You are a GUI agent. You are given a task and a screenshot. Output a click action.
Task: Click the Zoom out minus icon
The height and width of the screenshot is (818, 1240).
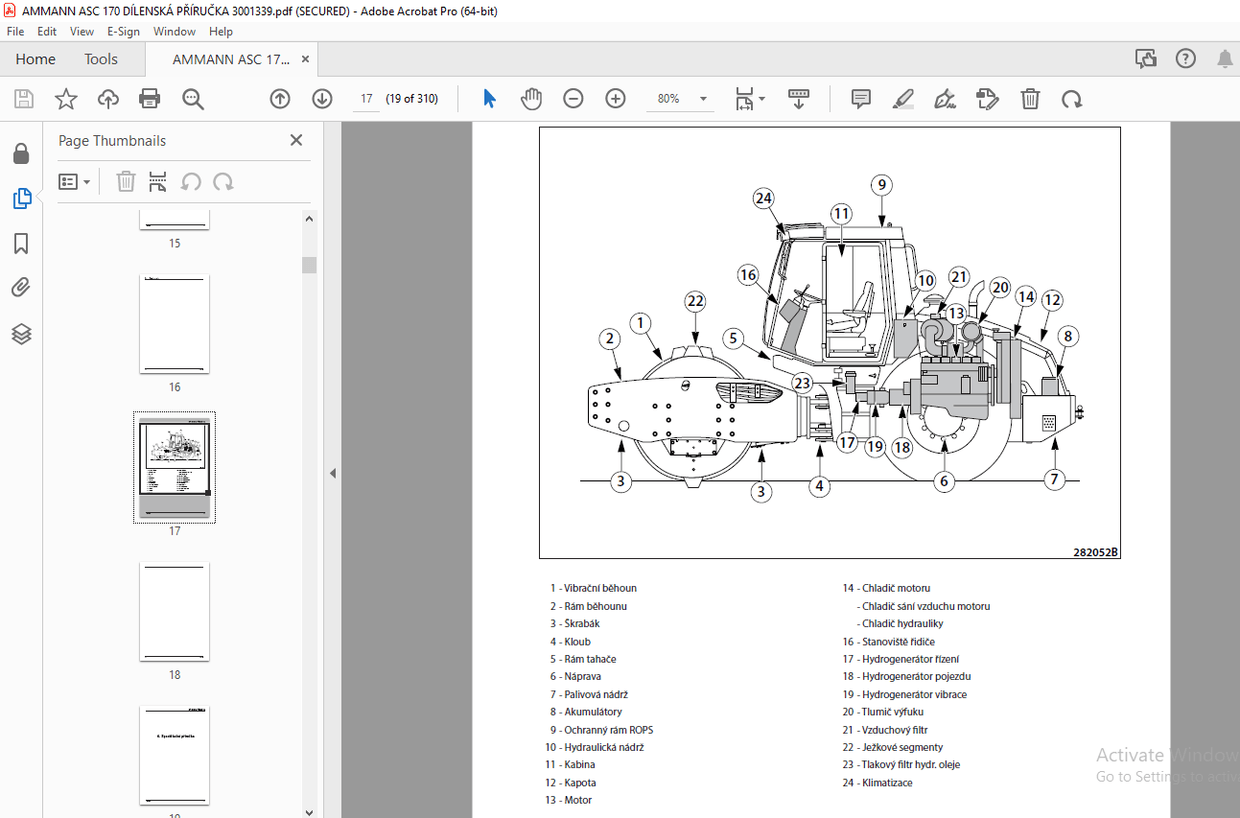[573, 98]
